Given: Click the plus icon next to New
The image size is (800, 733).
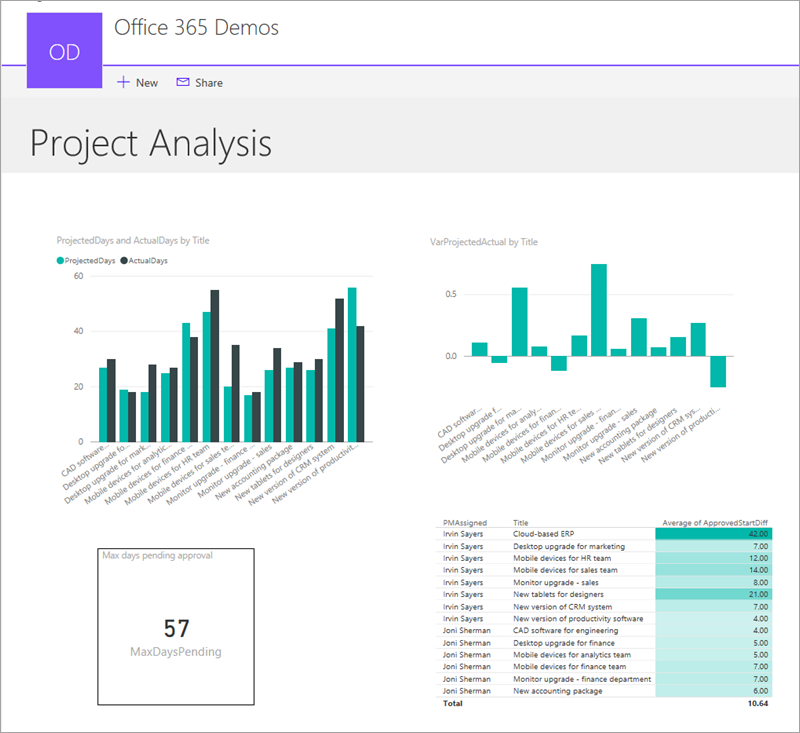Looking at the screenshot, I should 123,82.
